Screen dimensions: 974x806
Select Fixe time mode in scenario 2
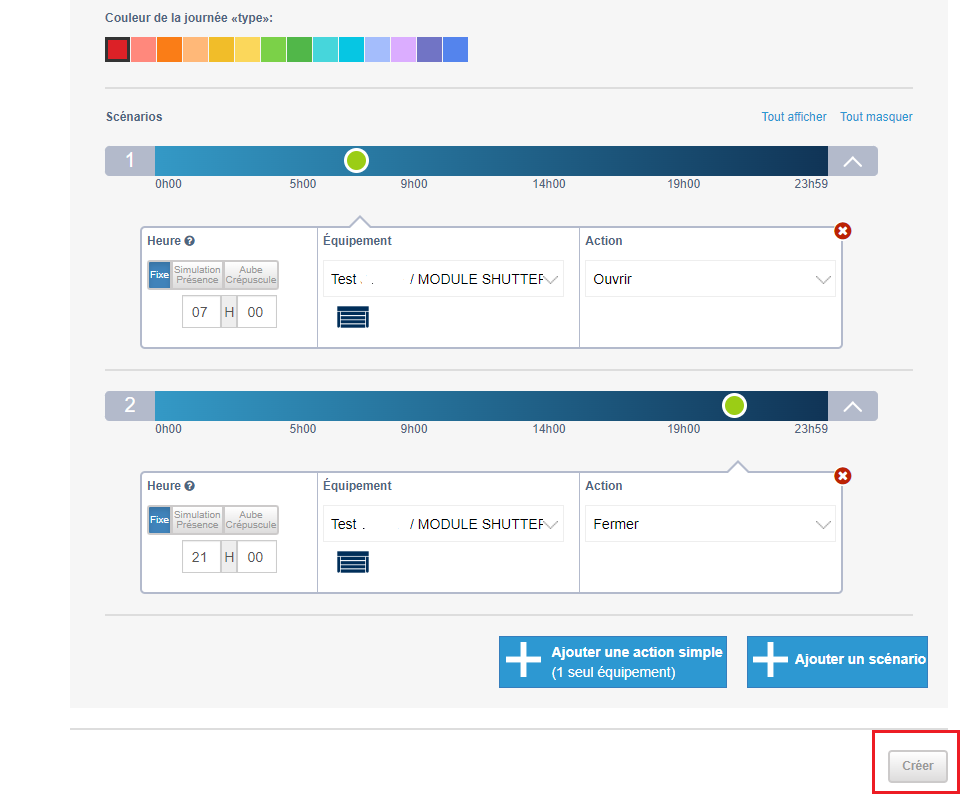(x=159, y=519)
